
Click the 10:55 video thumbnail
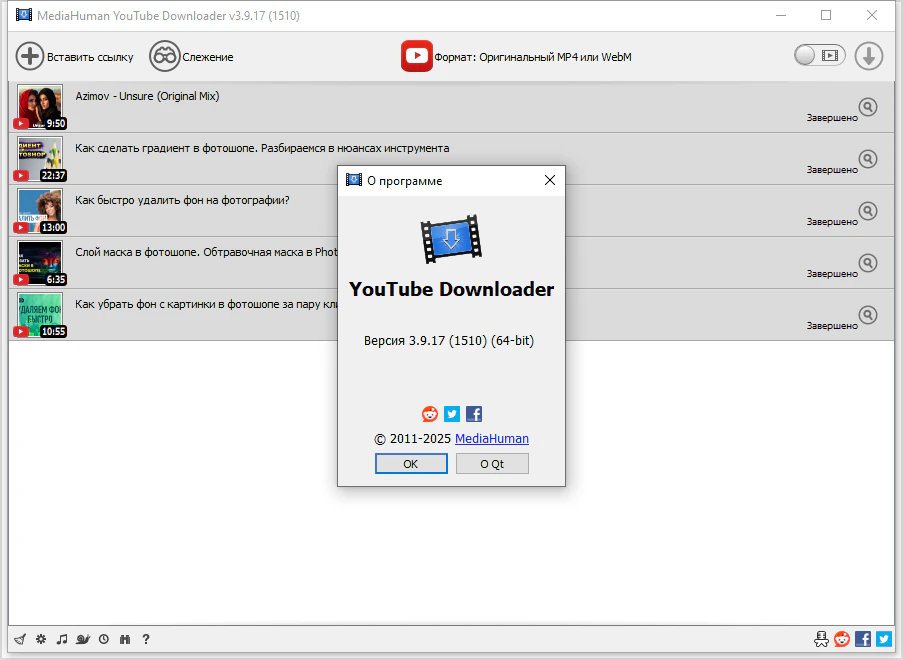pos(40,315)
